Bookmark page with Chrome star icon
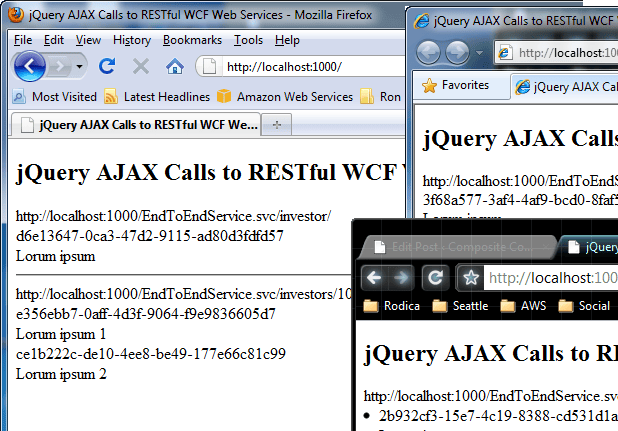This screenshot has width=618, height=431. pyautogui.click(x=471, y=278)
